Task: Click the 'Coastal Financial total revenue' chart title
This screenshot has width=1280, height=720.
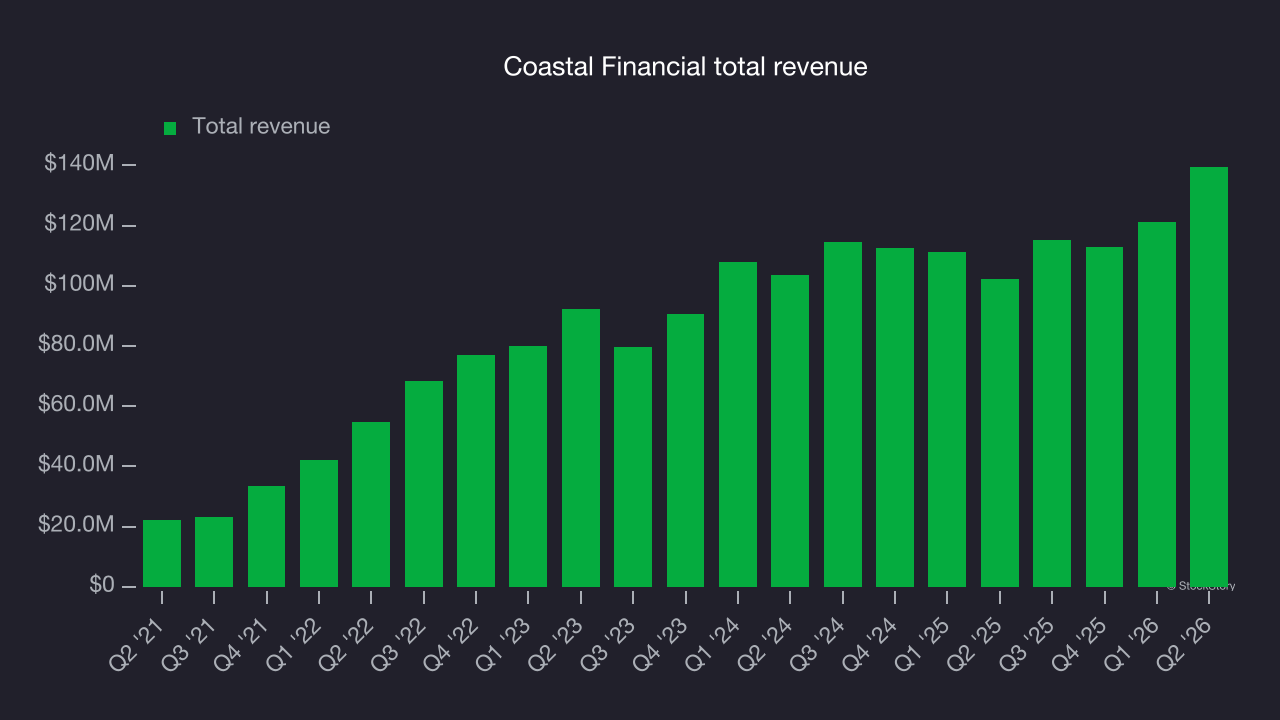Action: click(x=685, y=67)
